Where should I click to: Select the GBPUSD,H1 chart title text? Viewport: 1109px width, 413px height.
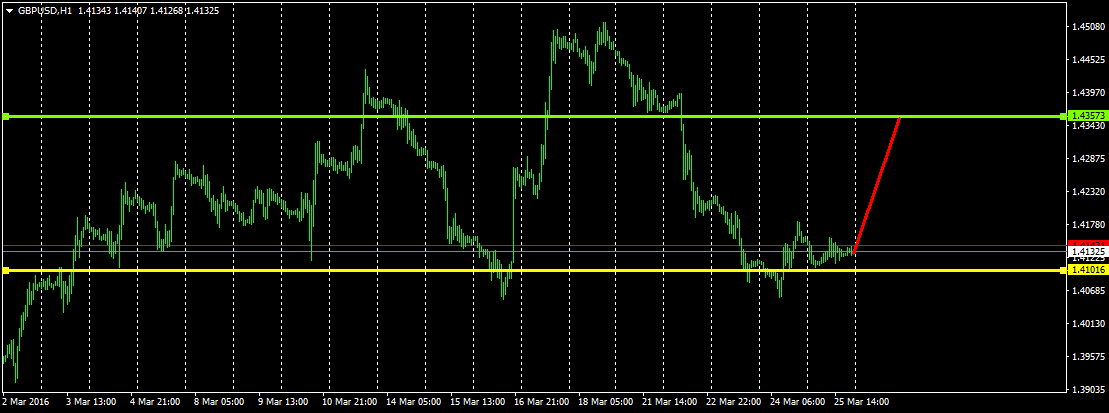pyautogui.click(x=45, y=9)
